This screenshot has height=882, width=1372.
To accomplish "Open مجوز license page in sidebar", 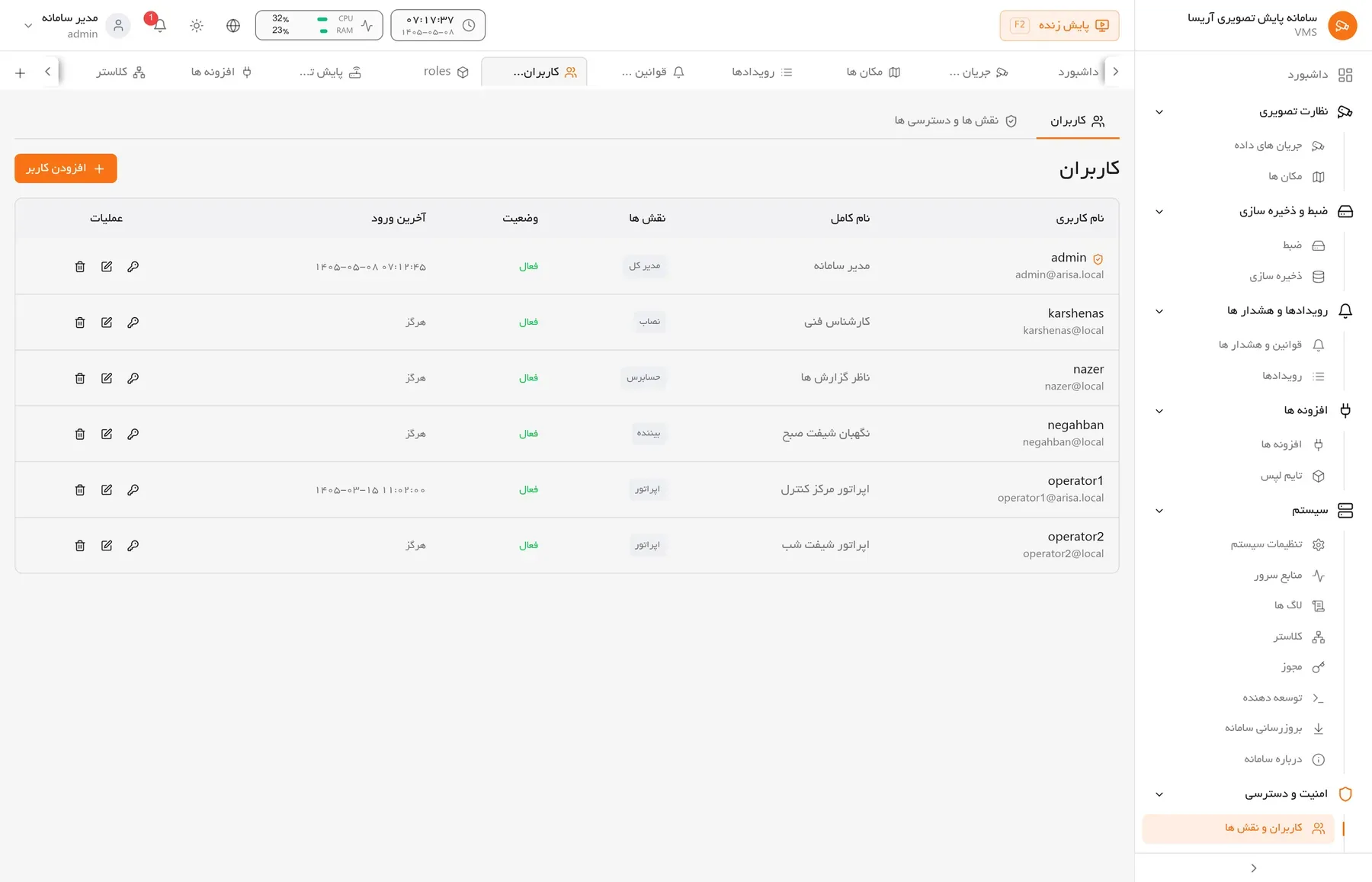I will pyautogui.click(x=1303, y=667).
